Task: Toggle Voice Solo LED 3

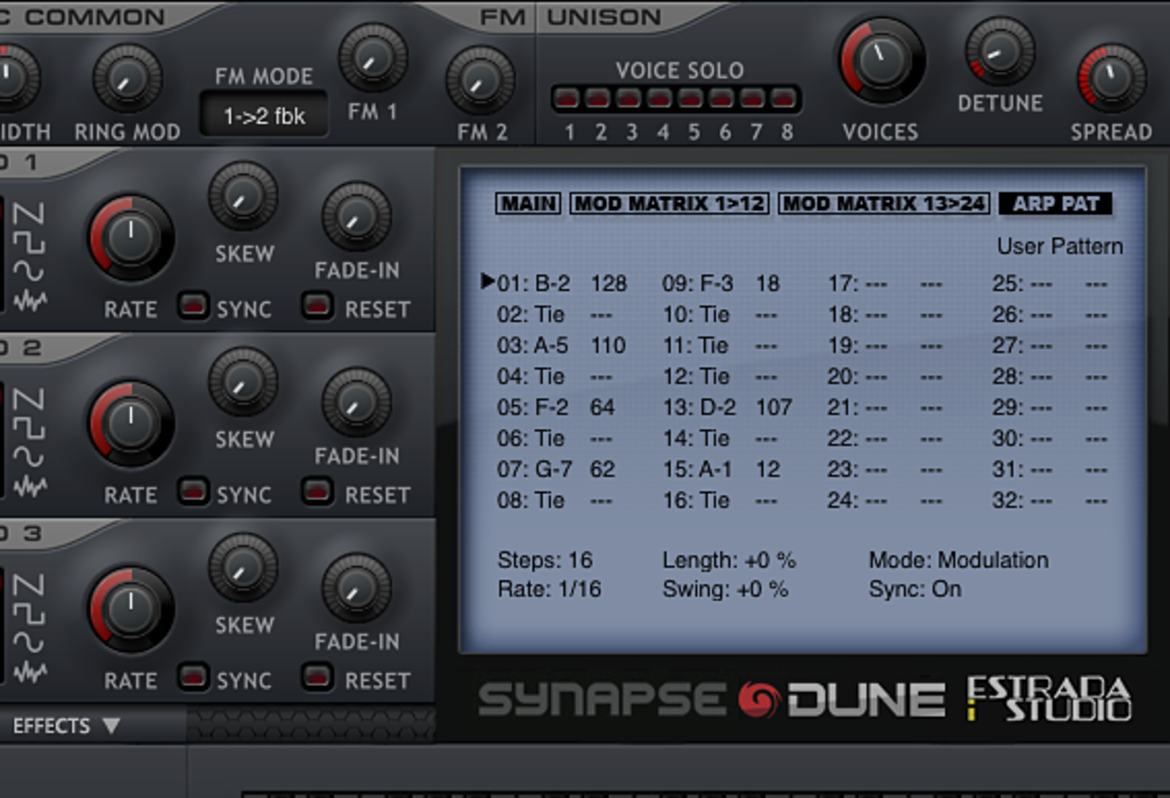Action: (629, 98)
